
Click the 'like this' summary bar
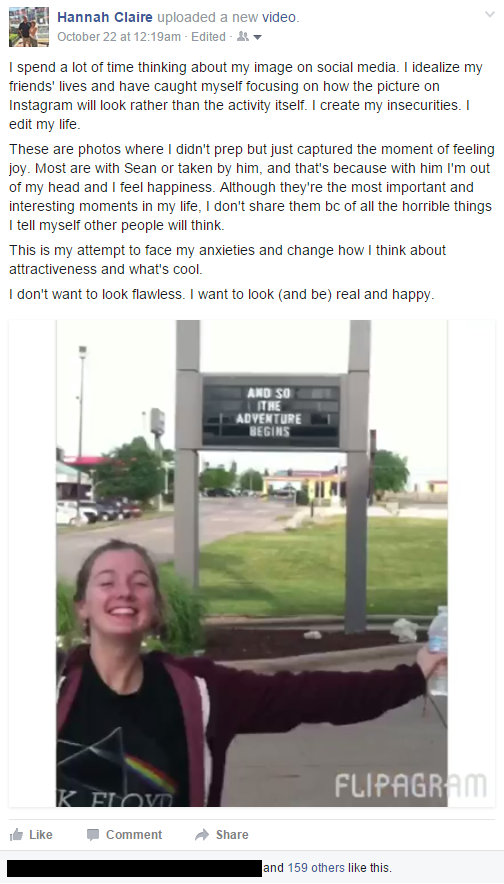click(x=252, y=868)
